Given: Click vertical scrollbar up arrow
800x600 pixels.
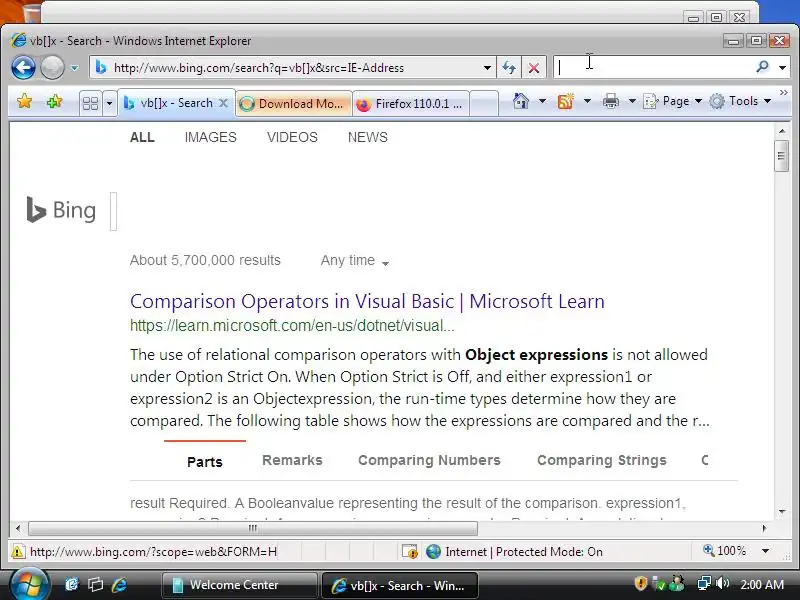Looking at the screenshot, I should (782, 131).
